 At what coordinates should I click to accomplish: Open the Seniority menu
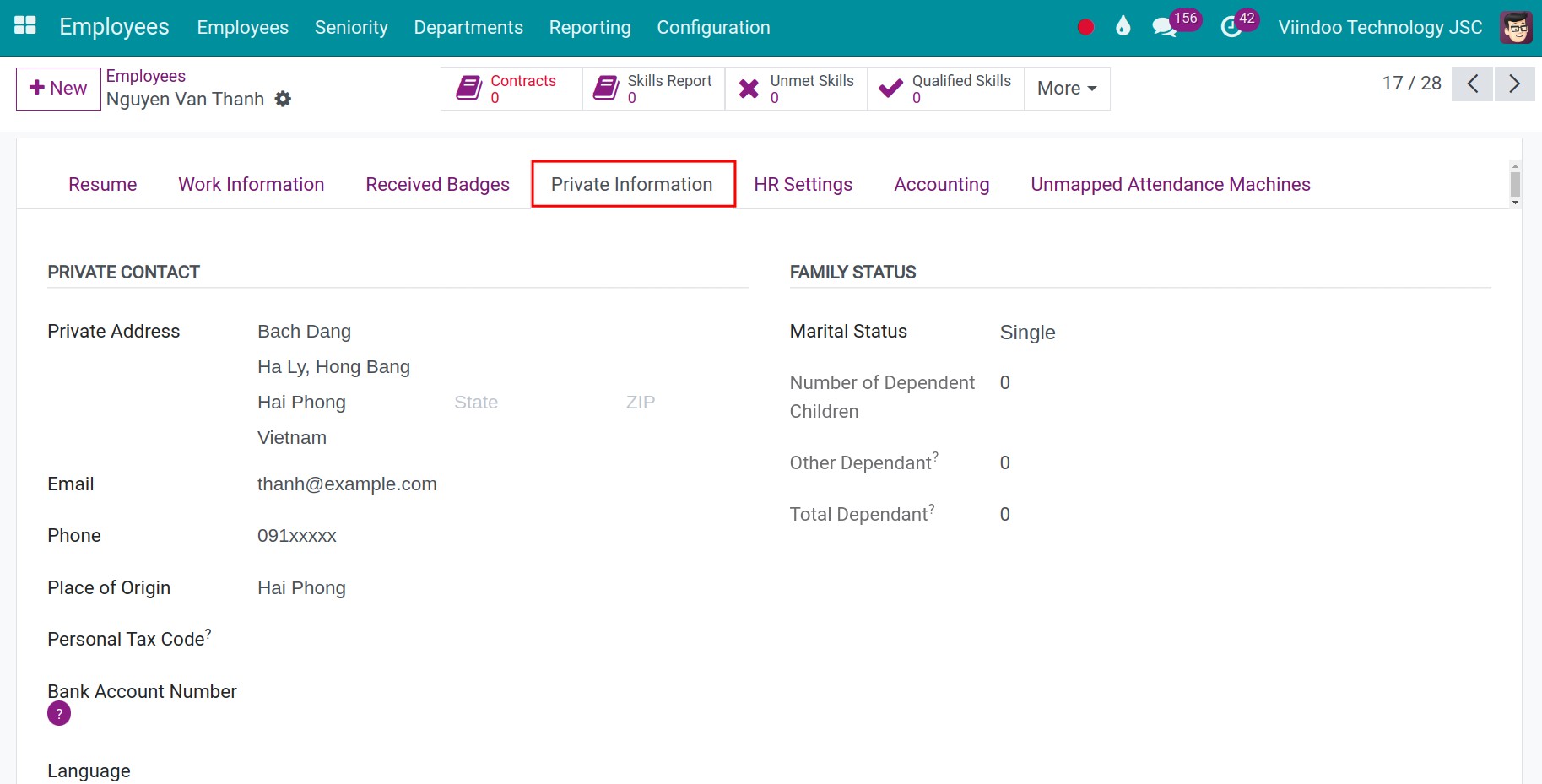[351, 27]
